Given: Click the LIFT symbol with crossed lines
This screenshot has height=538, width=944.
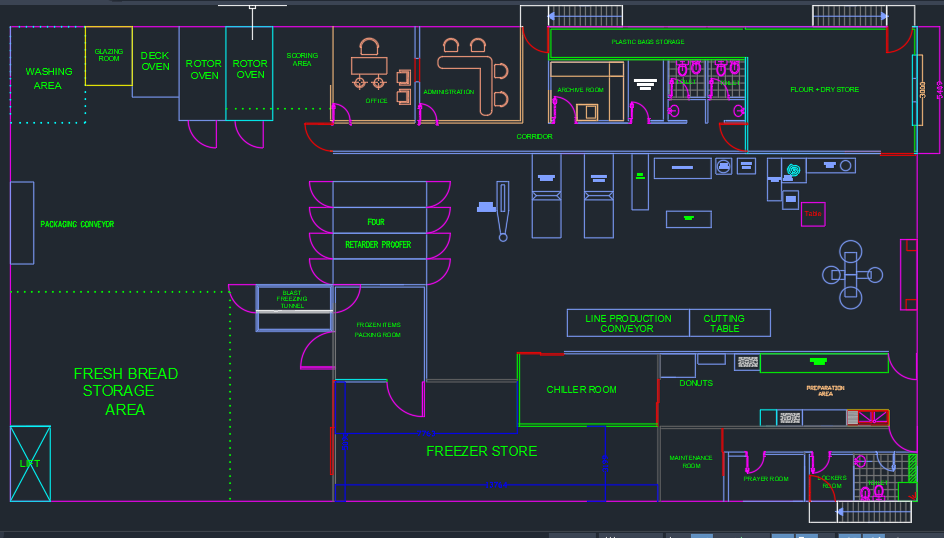Looking at the screenshot, I should pyautogui.click(x=30, y=463).
